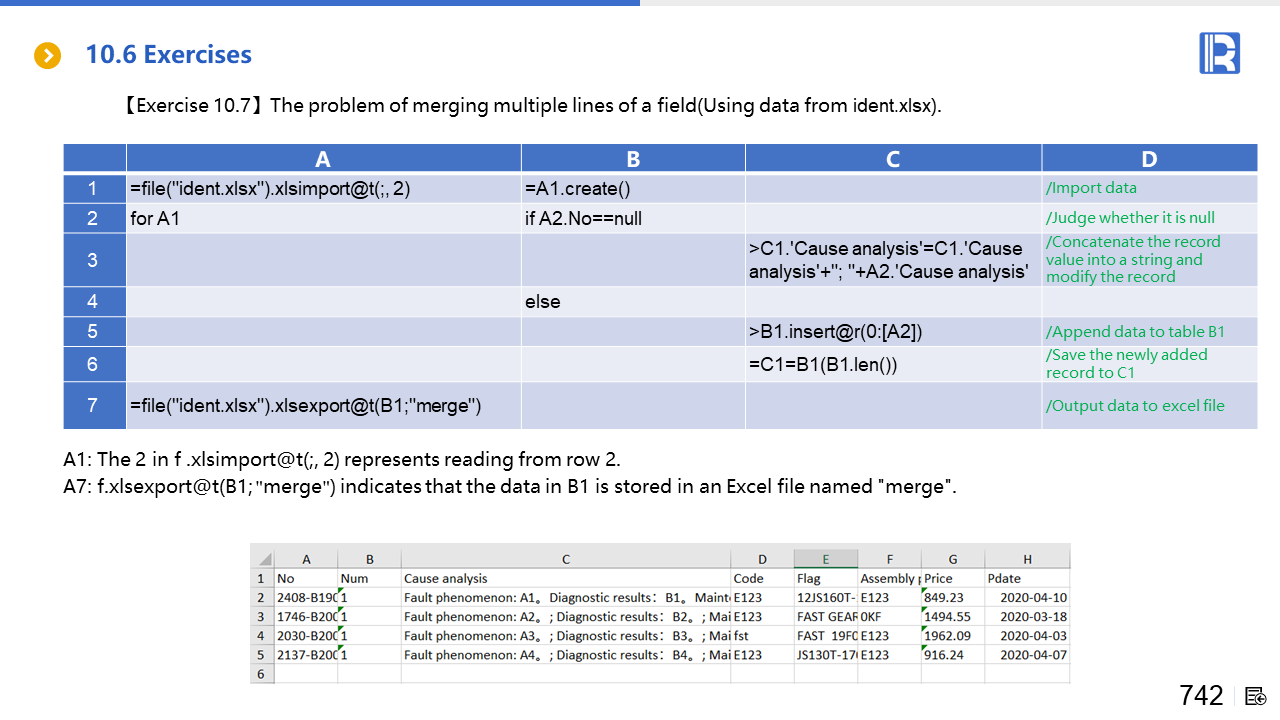Select the cell "if A2.No==null"

(x=632, y=218)
